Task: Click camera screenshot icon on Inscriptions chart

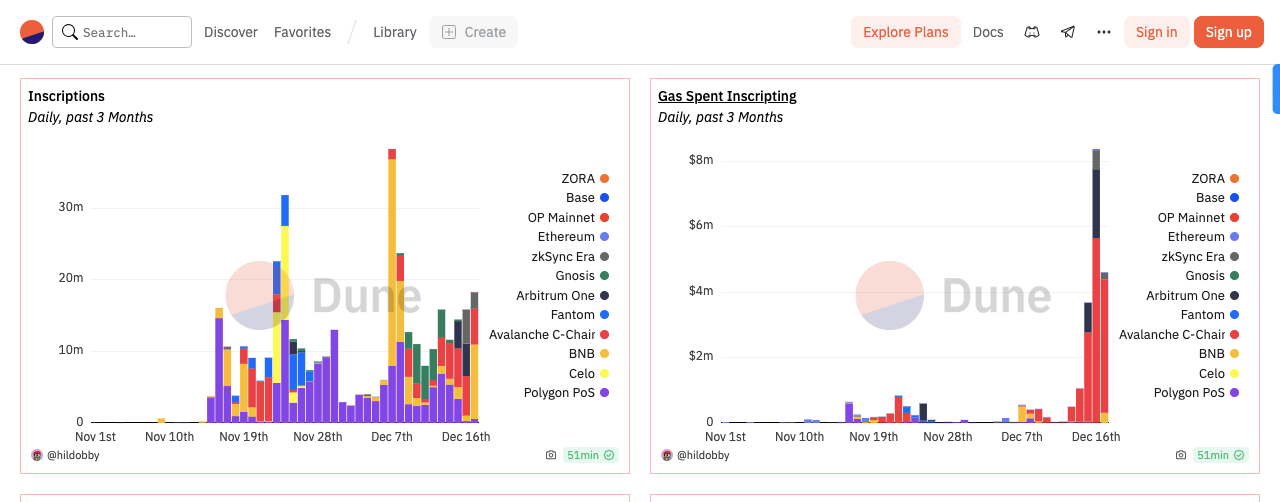Action: click(x=551, y=455)
